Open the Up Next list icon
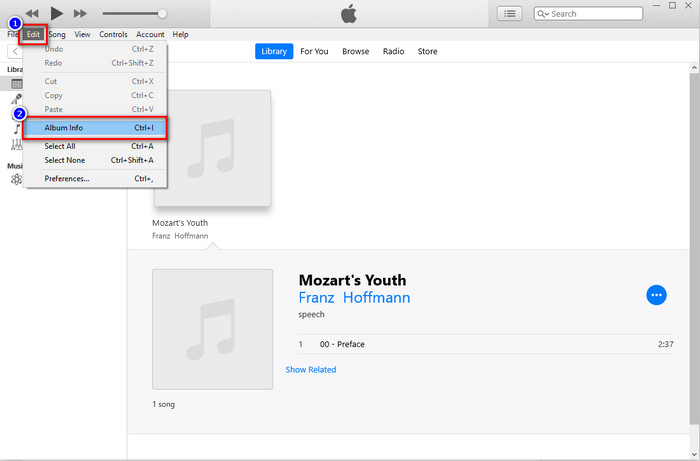Image resolution: width=700 pixels, height=461 pixels. pos(509,14)
